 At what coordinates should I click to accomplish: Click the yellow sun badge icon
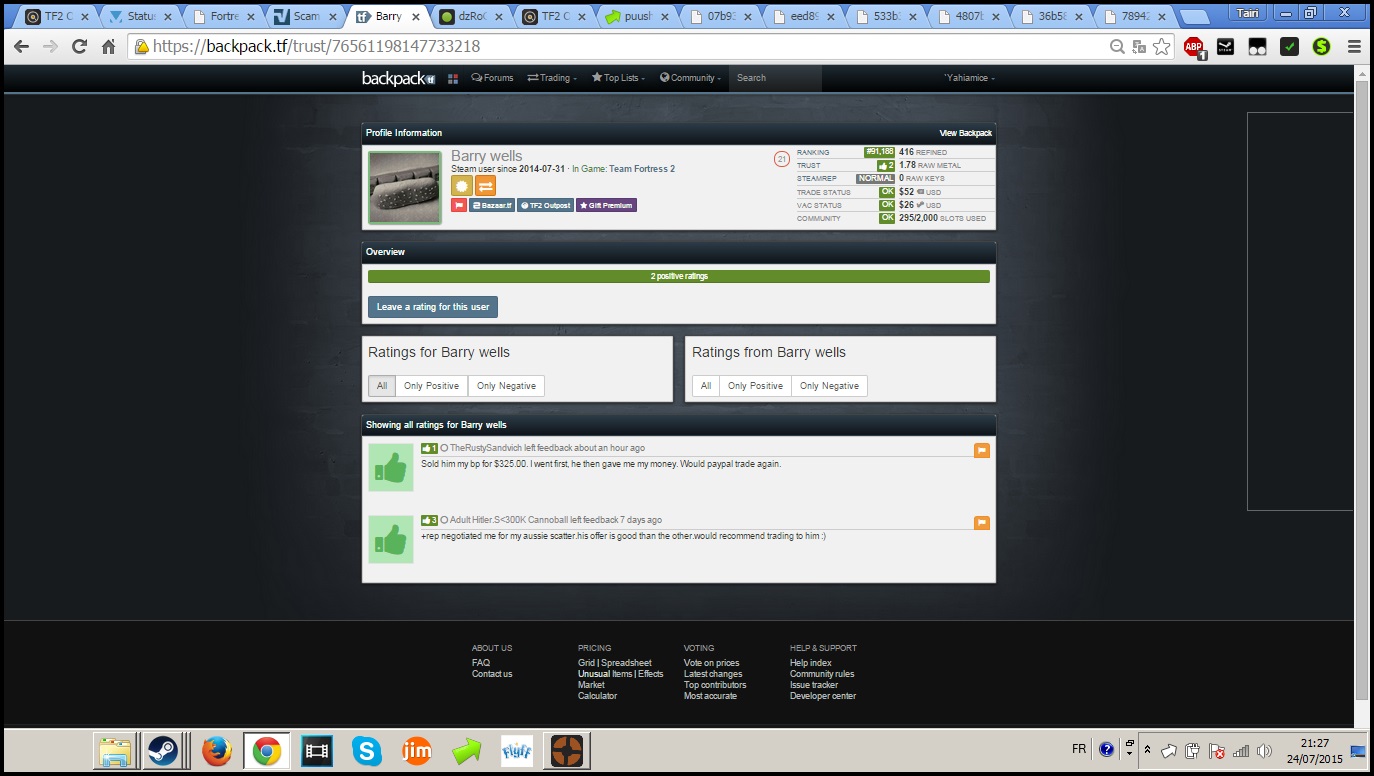click(x=461, y=185)
